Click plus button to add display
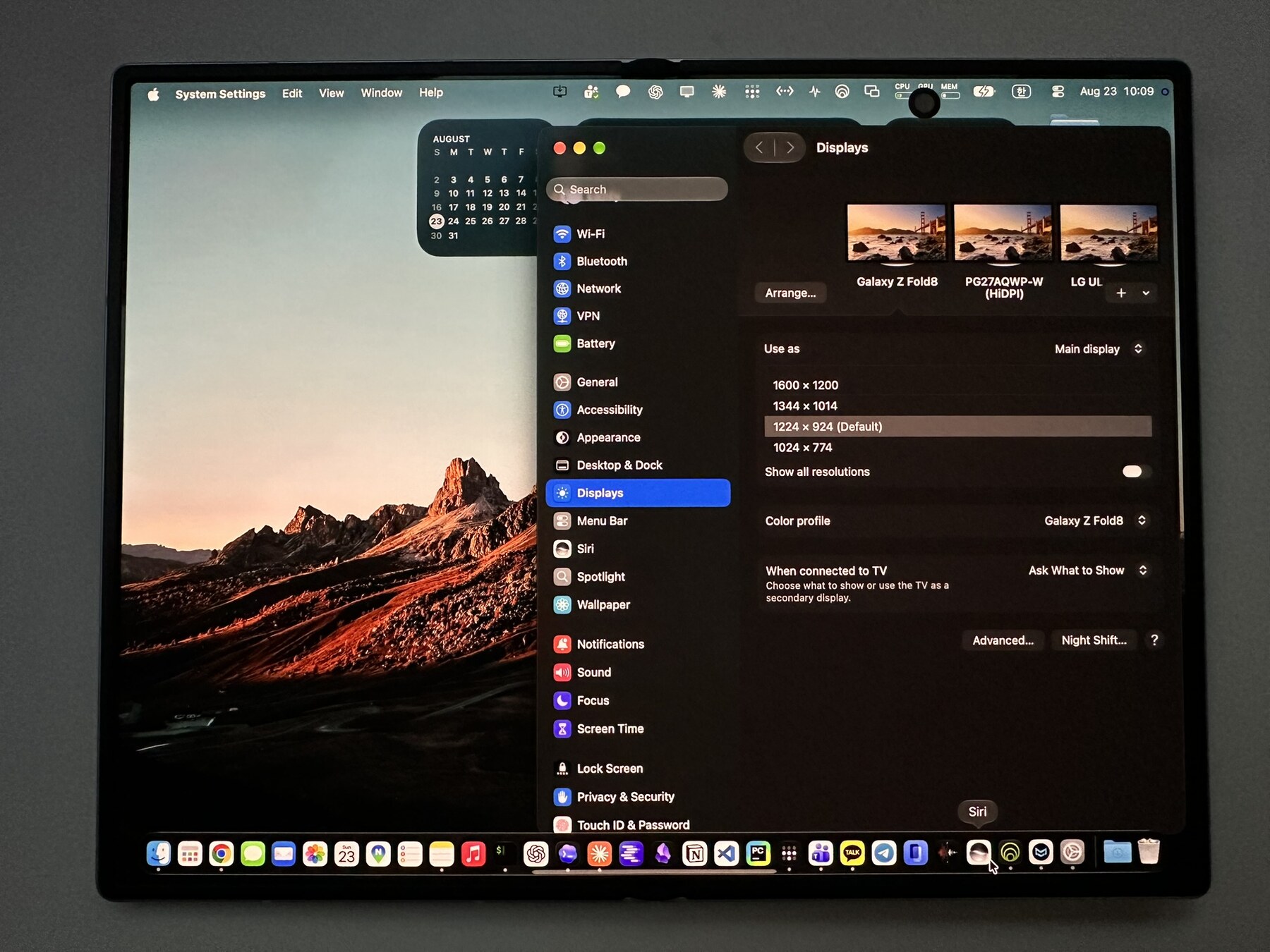 tap(1121, 293)
